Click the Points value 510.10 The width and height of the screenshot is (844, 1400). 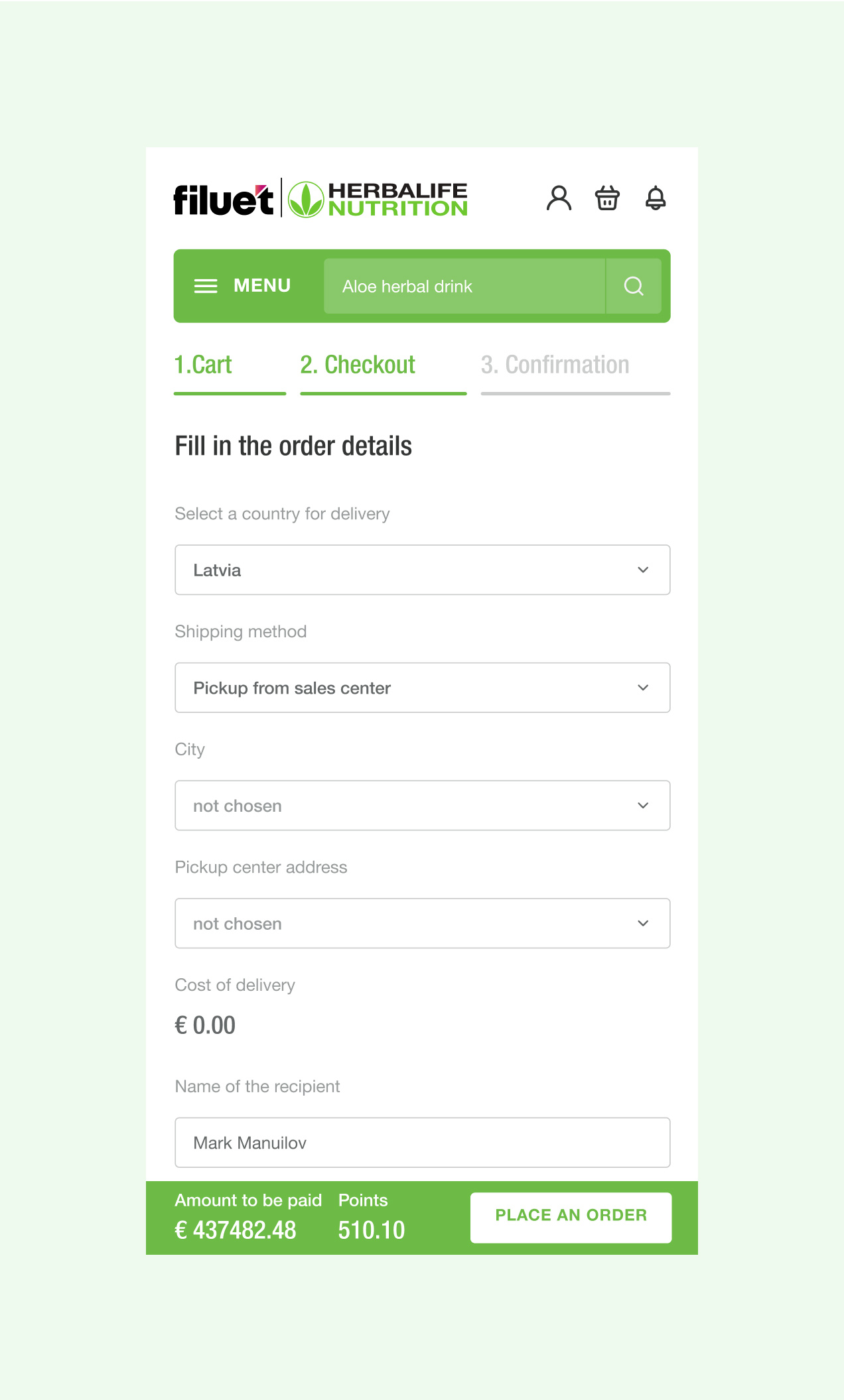pyautogui.click(x=371, y=1230)
